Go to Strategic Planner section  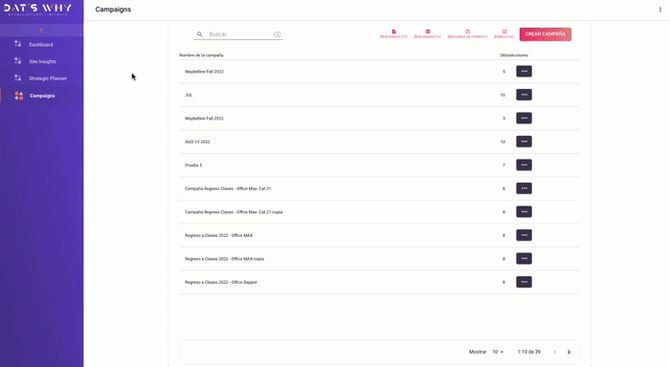(x=47, y=79)
